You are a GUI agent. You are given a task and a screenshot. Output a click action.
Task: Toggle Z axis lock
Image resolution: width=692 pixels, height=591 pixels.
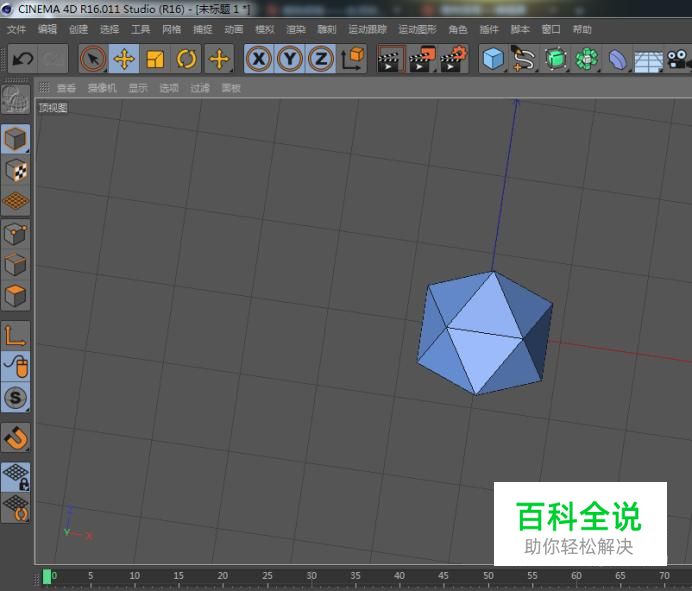(320, 59)
